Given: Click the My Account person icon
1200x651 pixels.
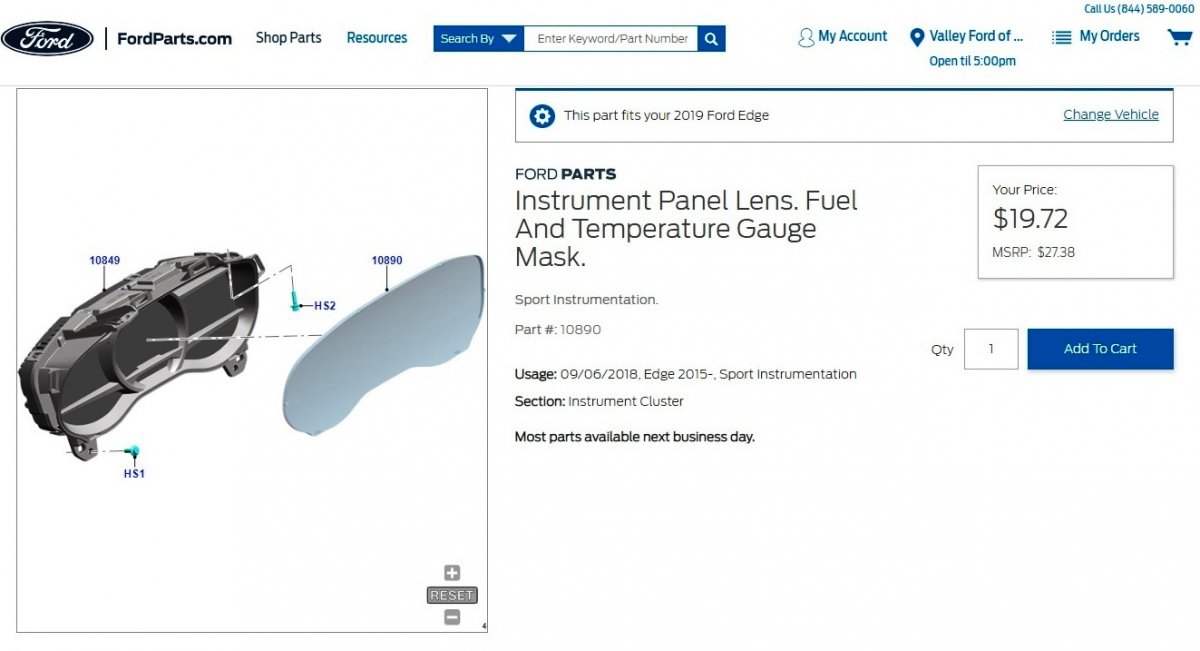Looking at the screenshot, I should tap(806, 37).
